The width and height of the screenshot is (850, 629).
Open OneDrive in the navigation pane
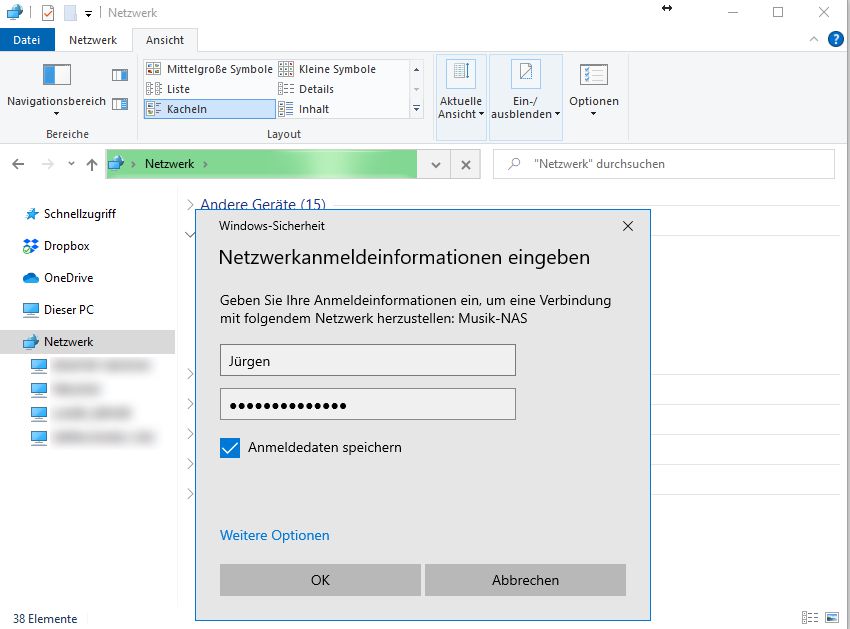[68, 278]
